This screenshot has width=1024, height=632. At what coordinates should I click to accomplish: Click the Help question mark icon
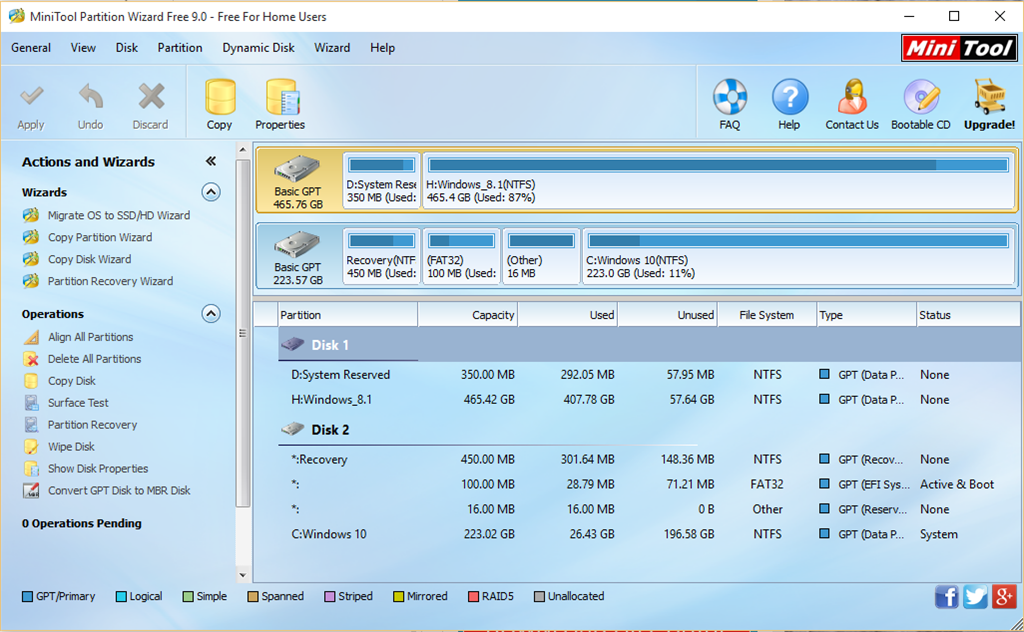click(x=790, y=97)
